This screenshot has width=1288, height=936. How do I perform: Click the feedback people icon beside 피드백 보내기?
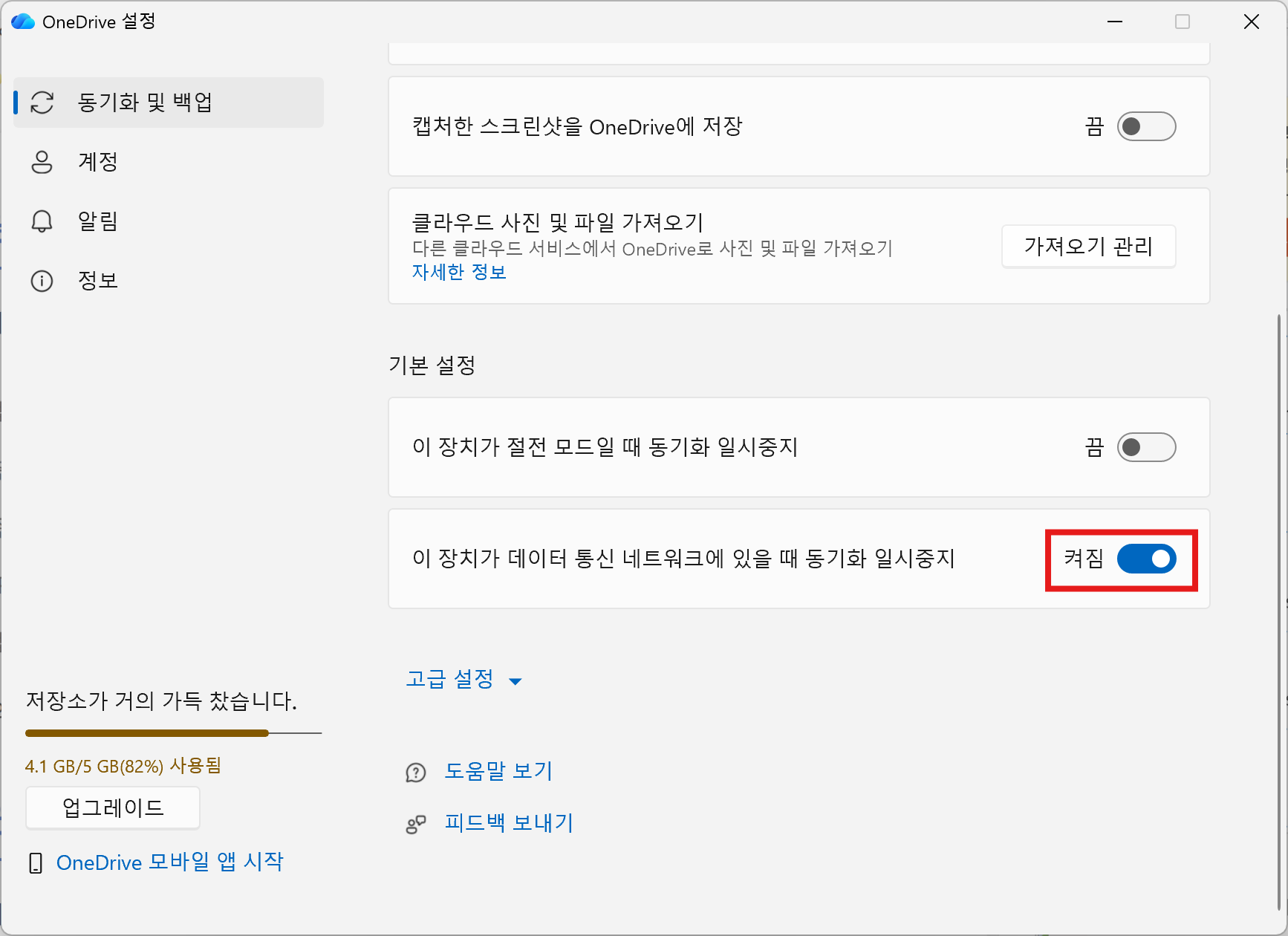pyautogui.click(x=416, y=825)
